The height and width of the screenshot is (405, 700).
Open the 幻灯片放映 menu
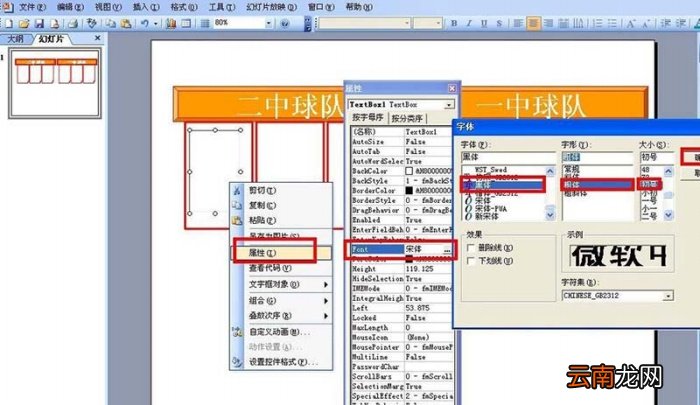pyautogui.click(x=271, y=7)
